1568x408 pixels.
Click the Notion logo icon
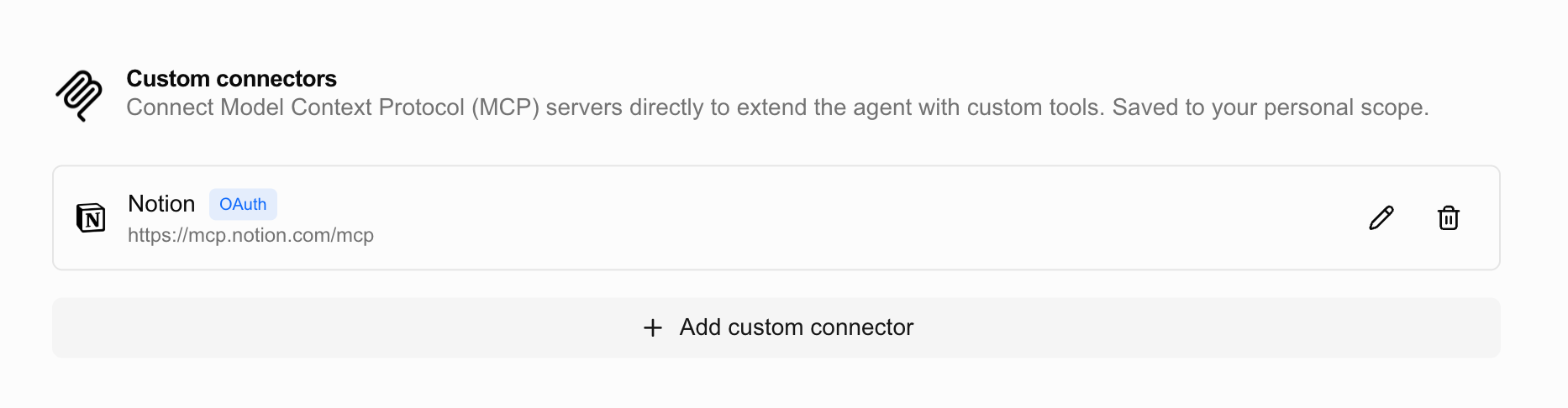tap(91, 218)
